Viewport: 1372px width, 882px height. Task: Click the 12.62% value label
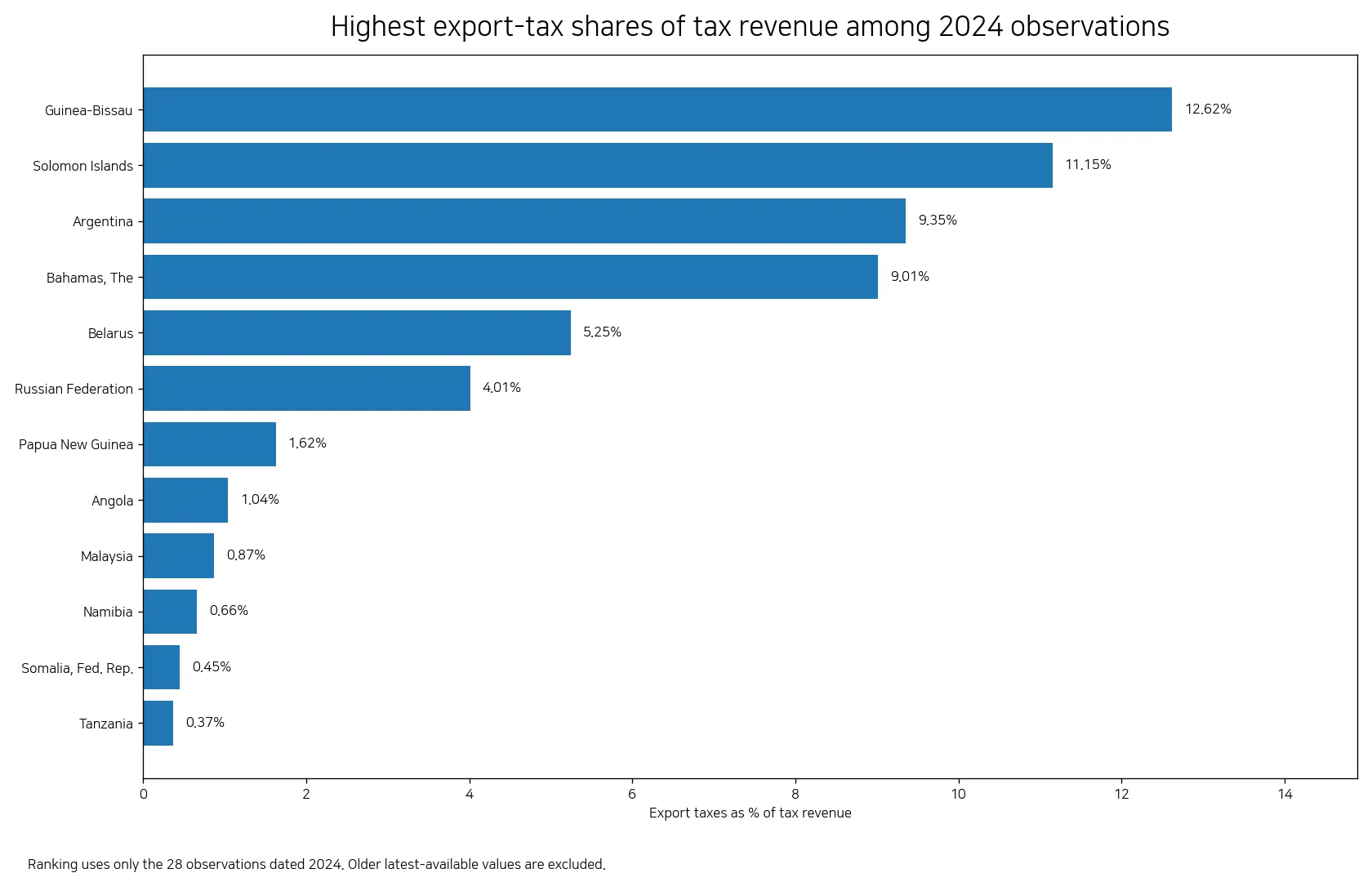click(x=1208, y=109)
